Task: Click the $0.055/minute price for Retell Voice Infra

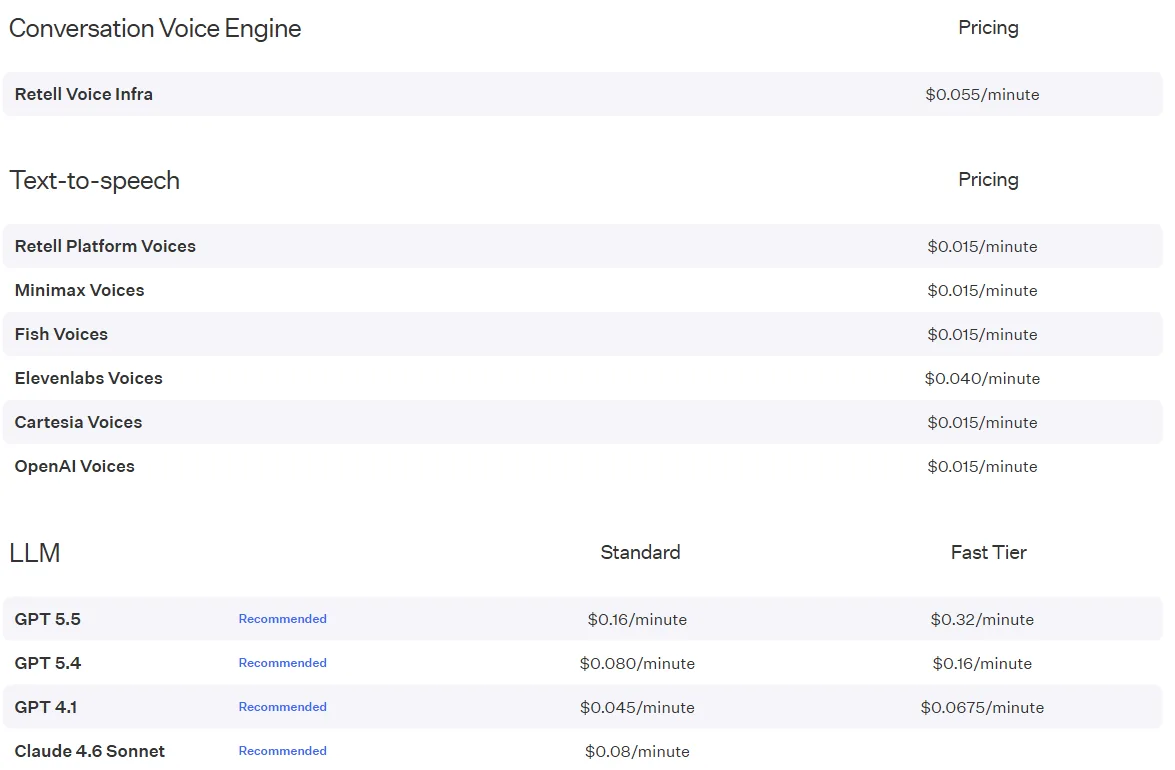Action: [982, 94]
